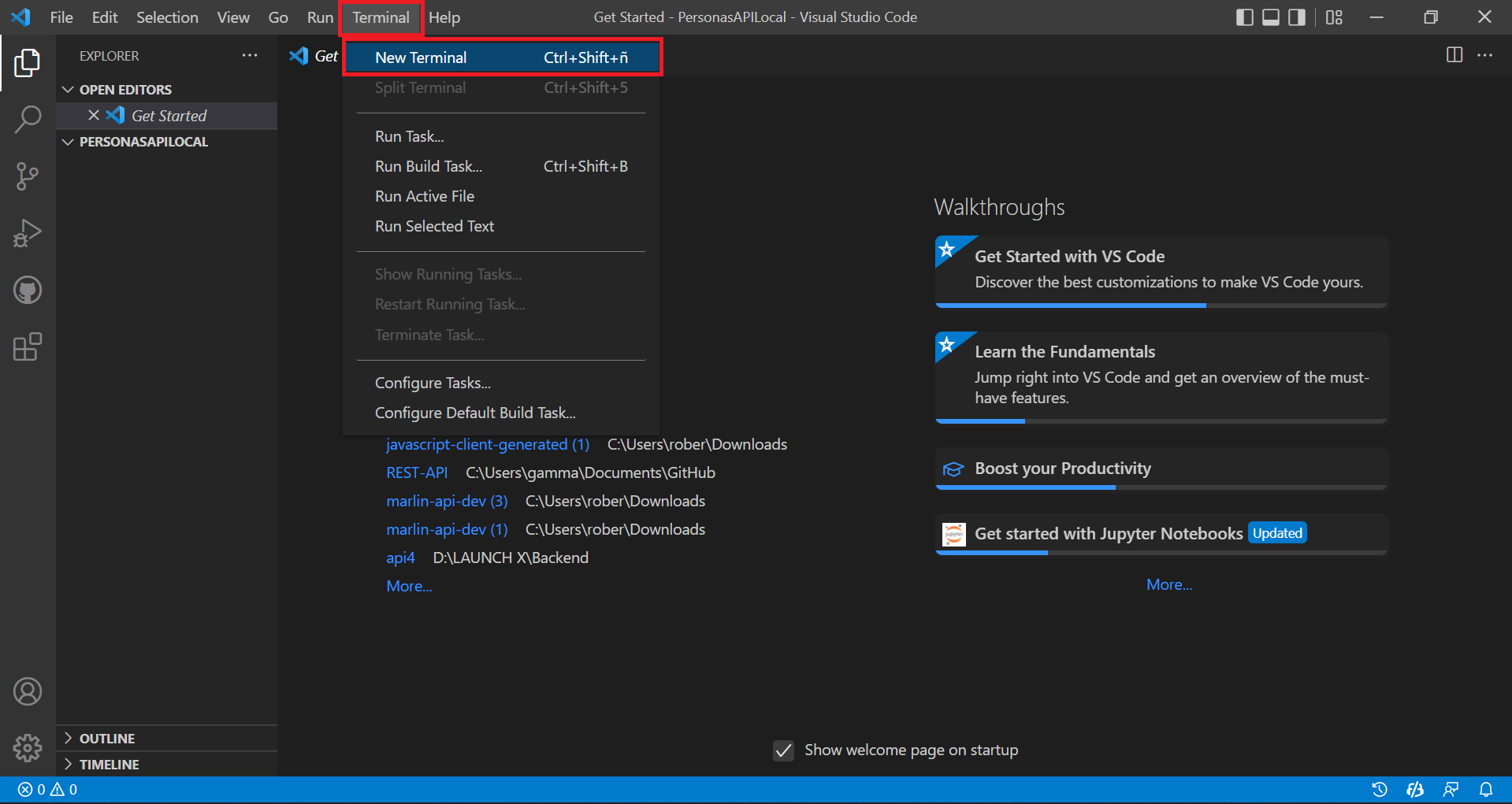Image resolution: width=1512 pixels, height=804 pixels.
Task: Open the Run menu
Action: tap(320, 17)
